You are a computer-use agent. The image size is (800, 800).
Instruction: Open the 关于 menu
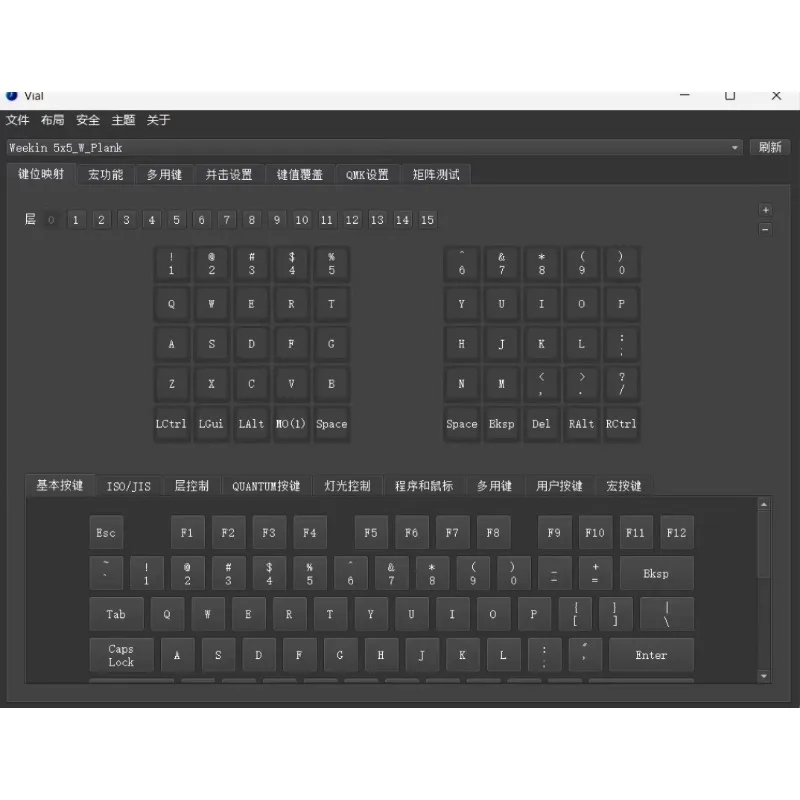(158, 120)
